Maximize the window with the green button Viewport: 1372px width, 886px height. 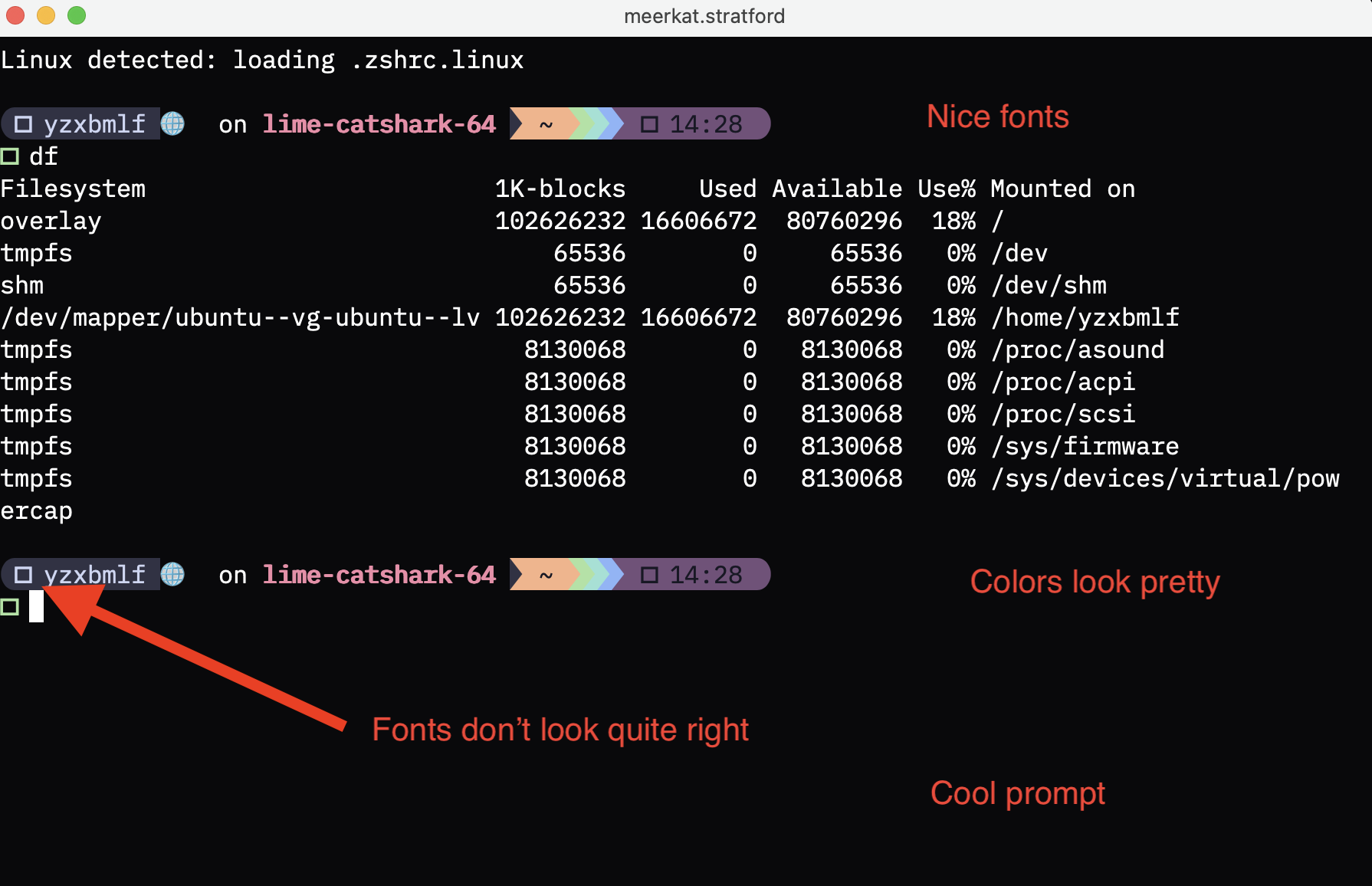pos(77,15)
